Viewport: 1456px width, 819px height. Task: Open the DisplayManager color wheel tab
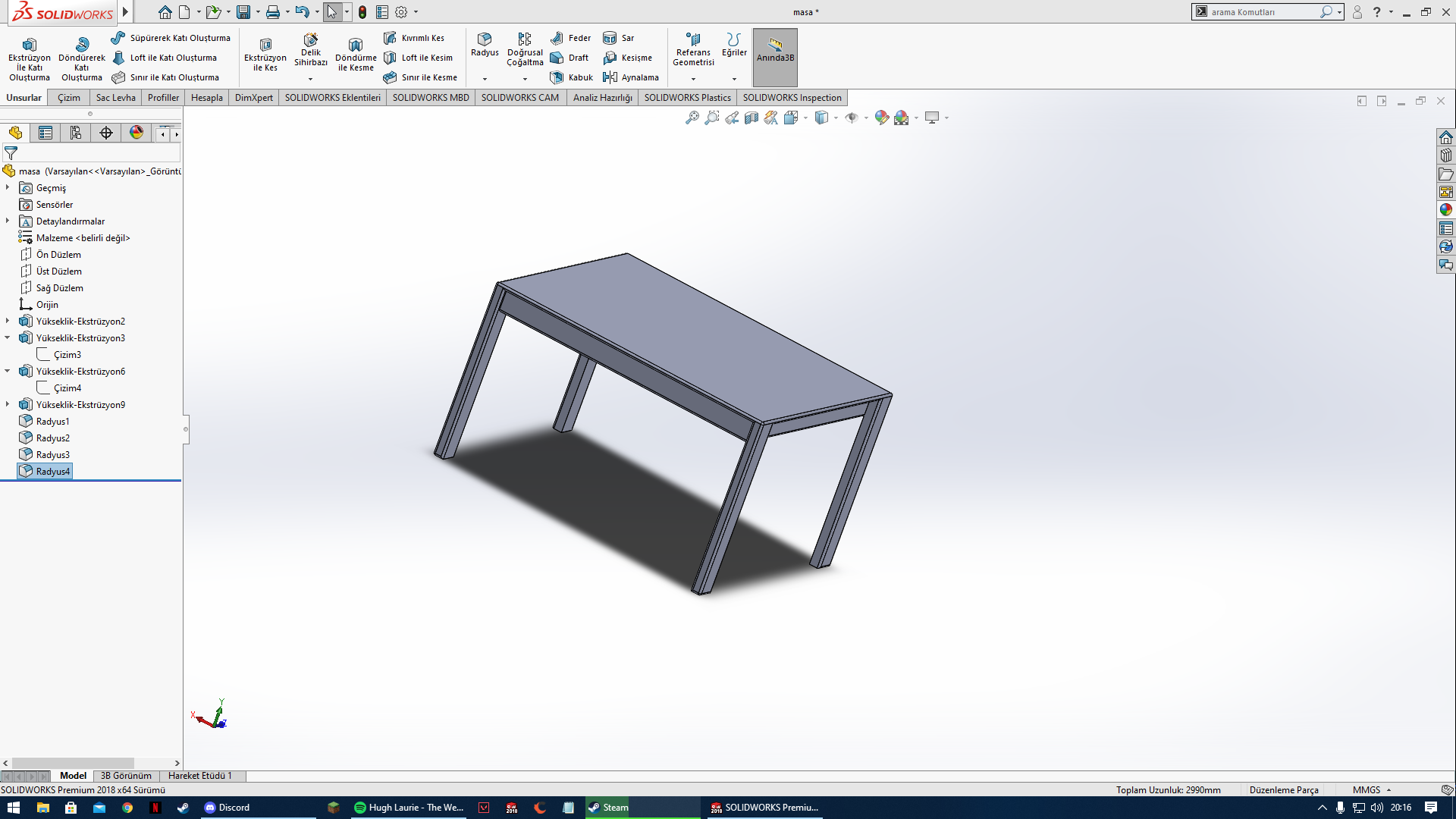coord(136,133)
